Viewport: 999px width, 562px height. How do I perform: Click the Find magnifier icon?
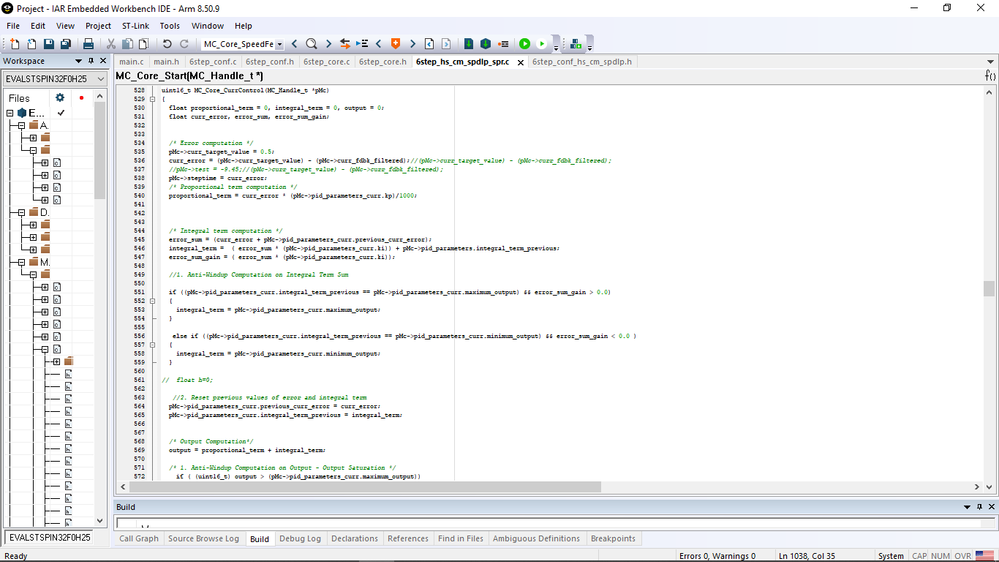click(312, 44)
